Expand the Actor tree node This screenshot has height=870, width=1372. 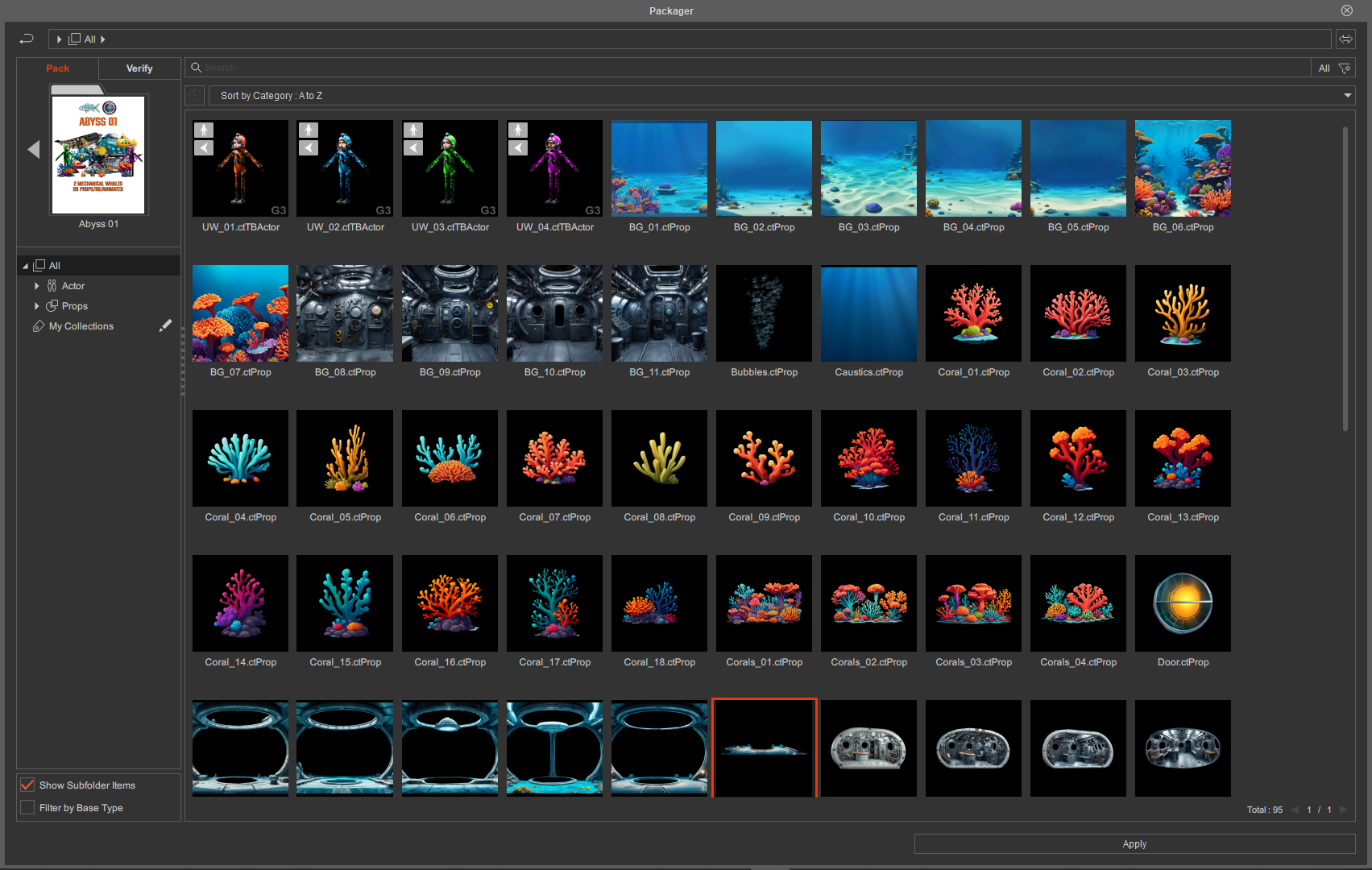click(36, 286)
